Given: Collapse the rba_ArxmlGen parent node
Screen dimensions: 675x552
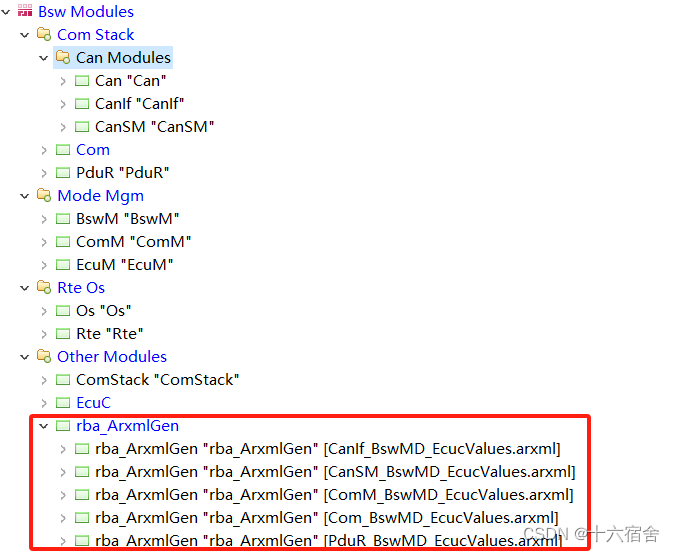Looking at the screenshot, I should [43, 426].
